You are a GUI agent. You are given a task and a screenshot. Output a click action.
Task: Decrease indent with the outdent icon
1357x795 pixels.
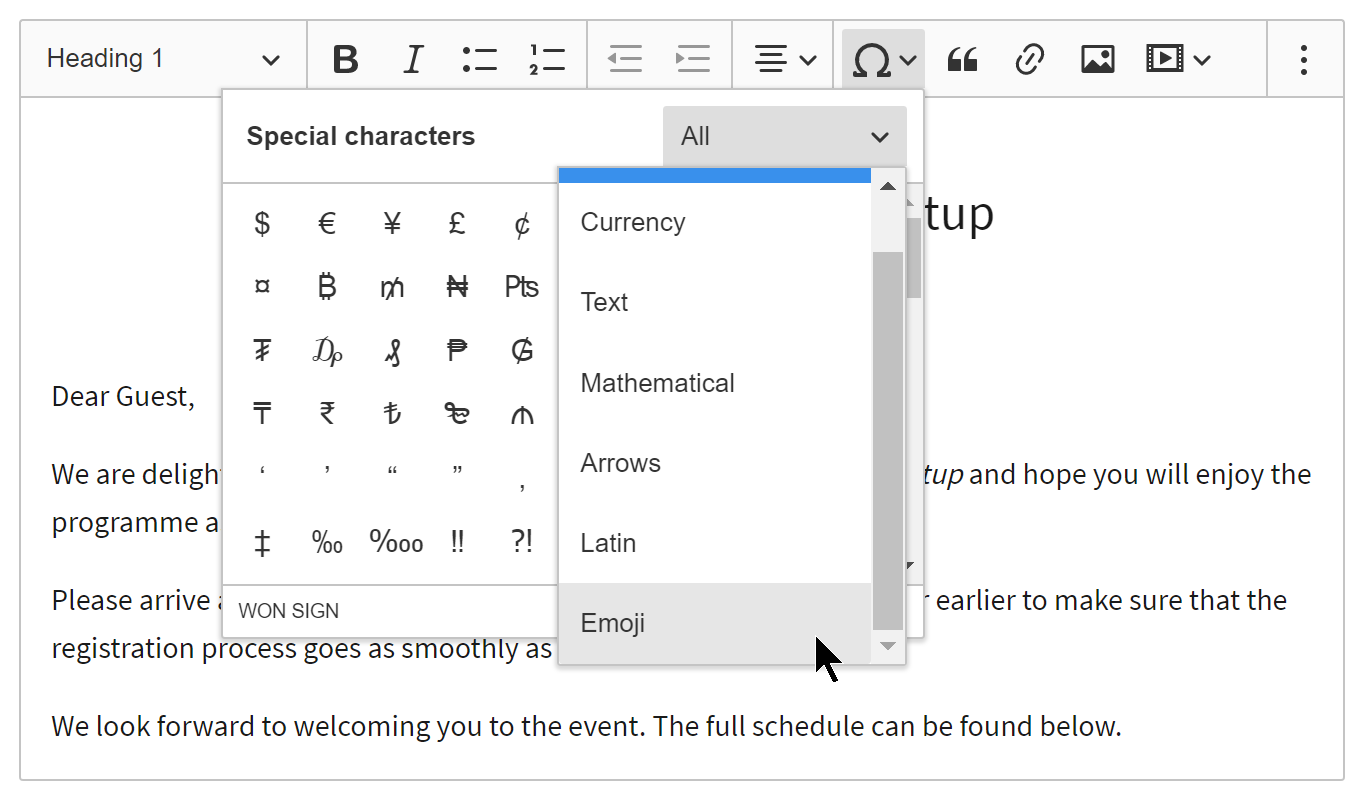click(626, 59)
